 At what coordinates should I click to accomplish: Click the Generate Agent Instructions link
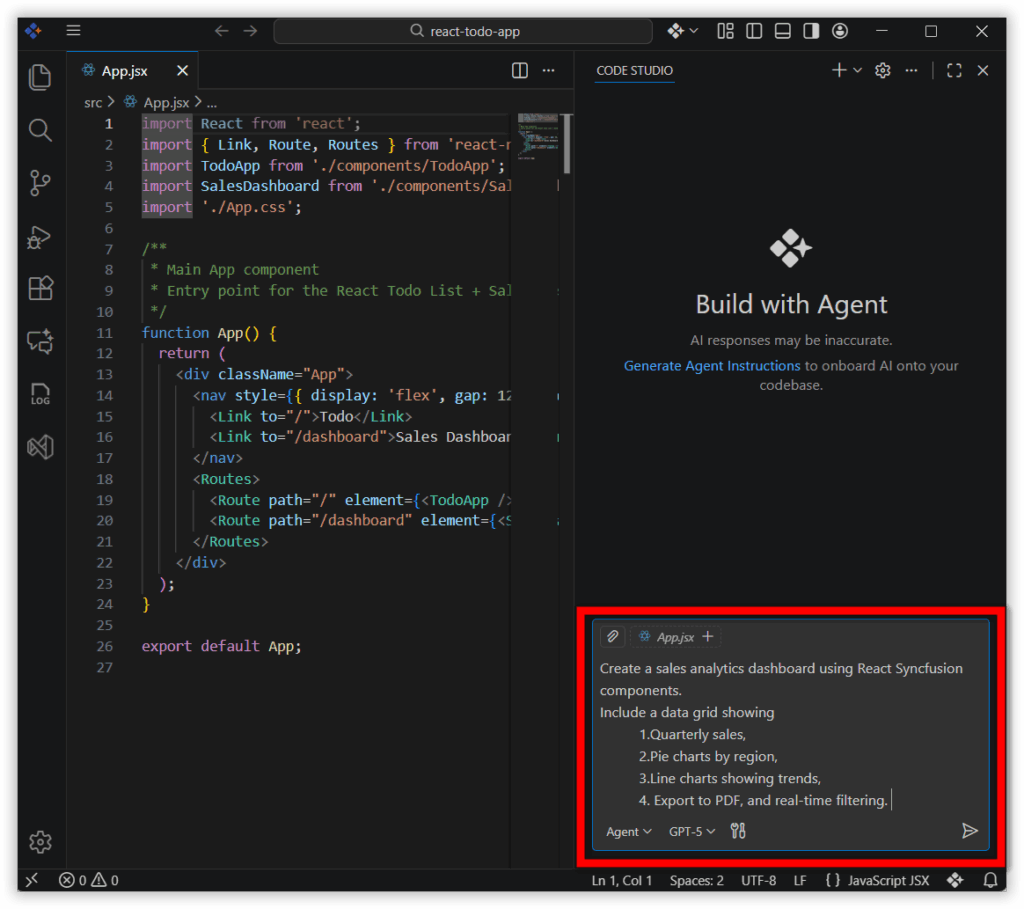point(711,365)
